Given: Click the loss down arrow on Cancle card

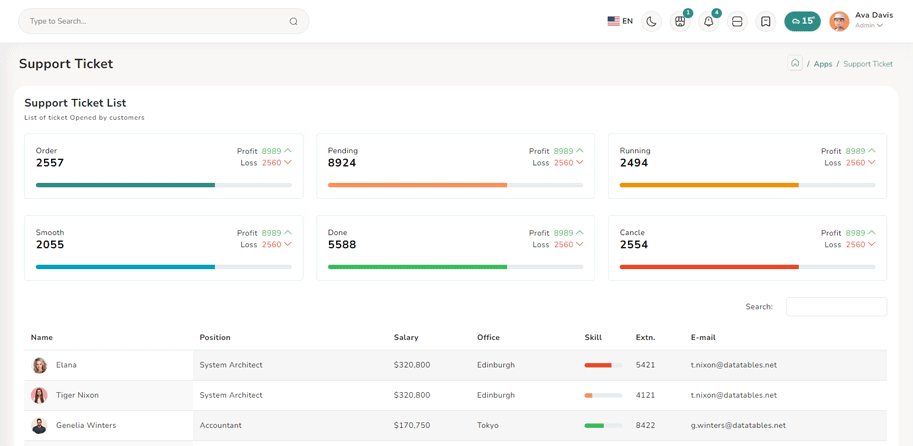Looking at the screenshot, I should [872, 244].
